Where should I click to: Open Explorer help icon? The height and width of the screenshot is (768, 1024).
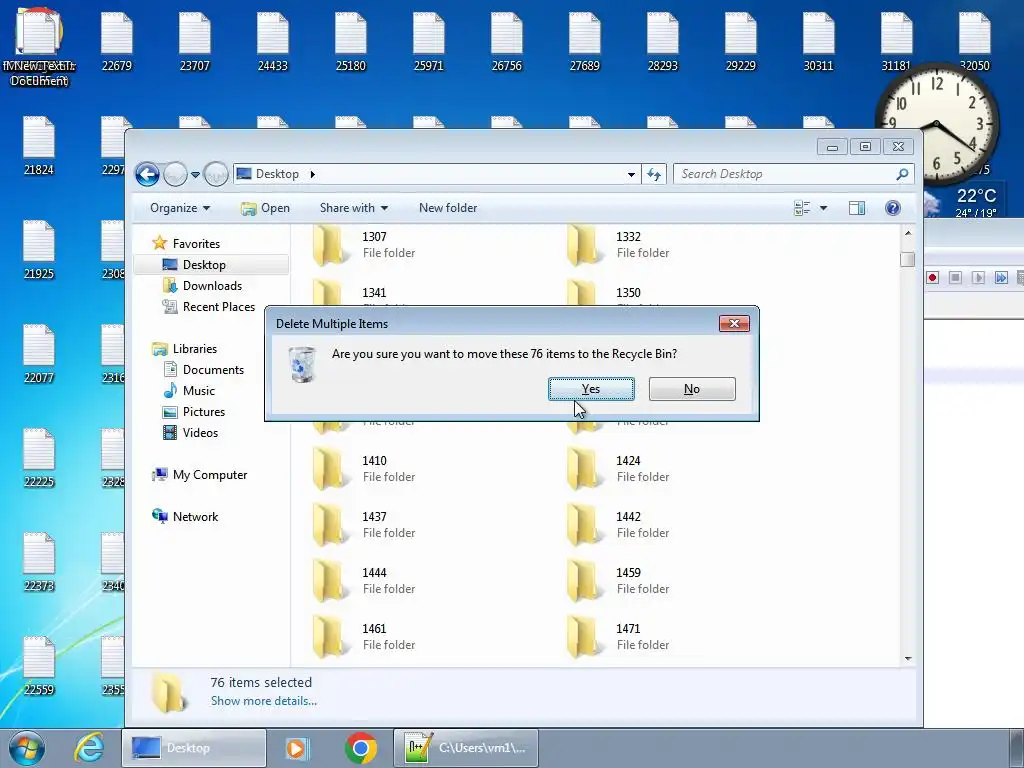pos(893,208)
